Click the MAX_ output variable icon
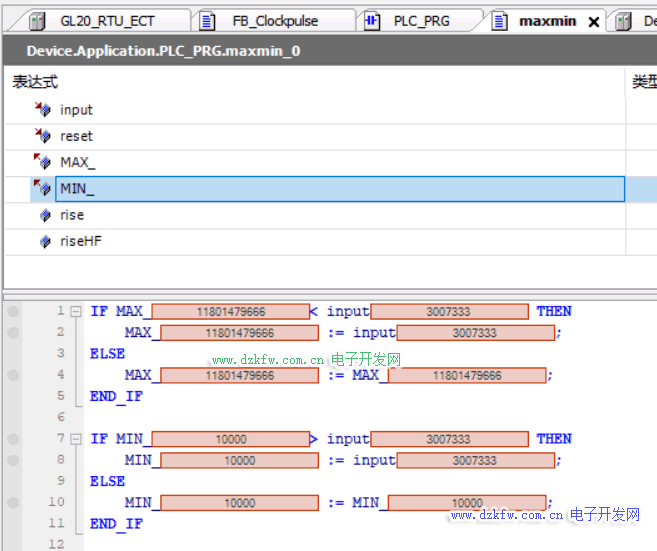Image resolution: width=657 pixels, height=551 pixels. [x=43, y=162]
